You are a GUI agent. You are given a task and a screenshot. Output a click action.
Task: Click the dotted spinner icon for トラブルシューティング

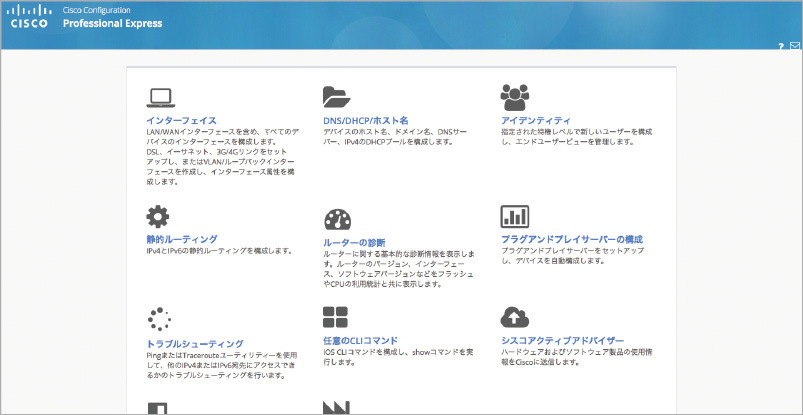click(159, 319)
